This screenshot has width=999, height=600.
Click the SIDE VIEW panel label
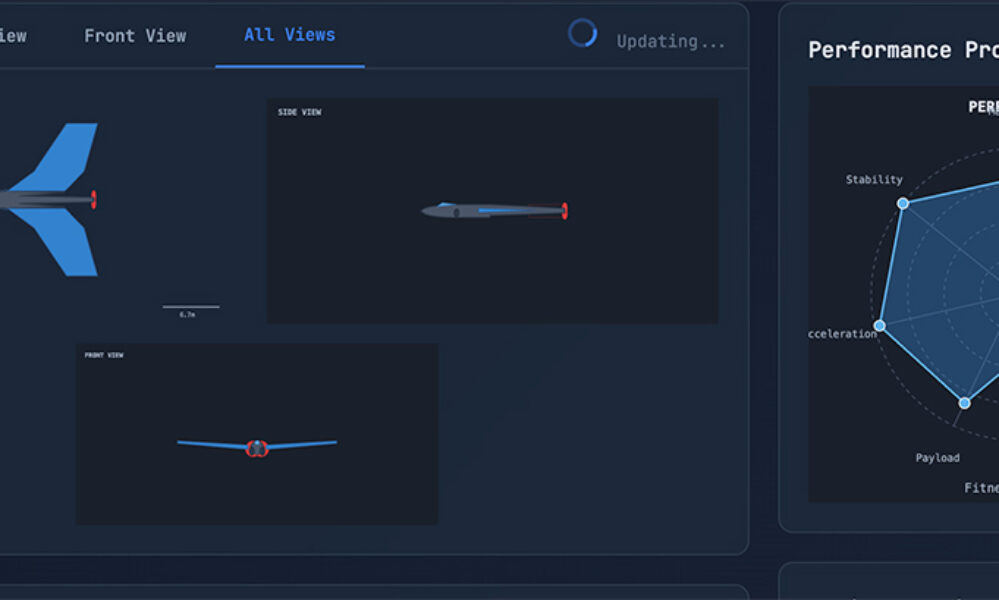[299, 112]
